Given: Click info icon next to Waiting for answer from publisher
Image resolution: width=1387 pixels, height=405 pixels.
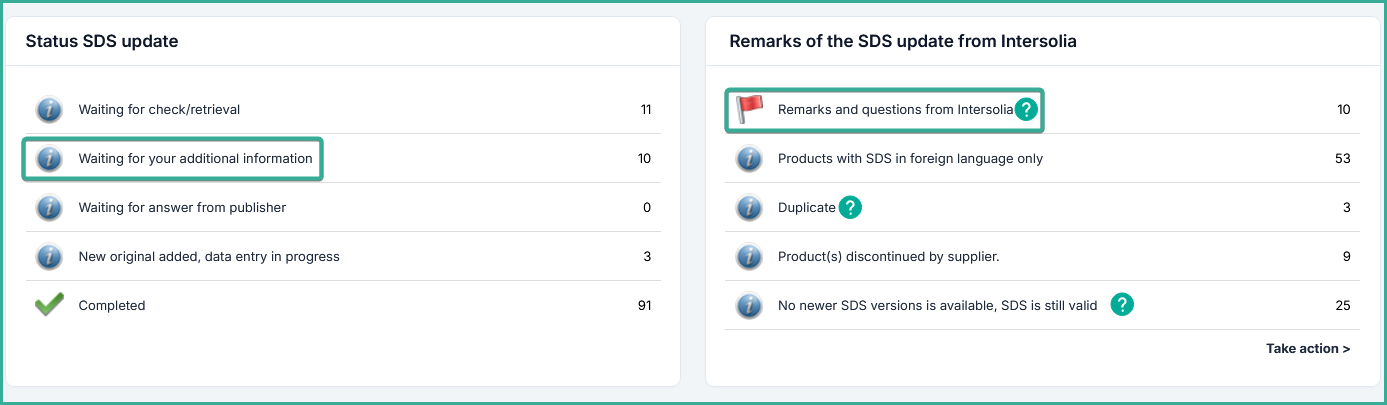Looking at the screenshot, I should 49,208.
